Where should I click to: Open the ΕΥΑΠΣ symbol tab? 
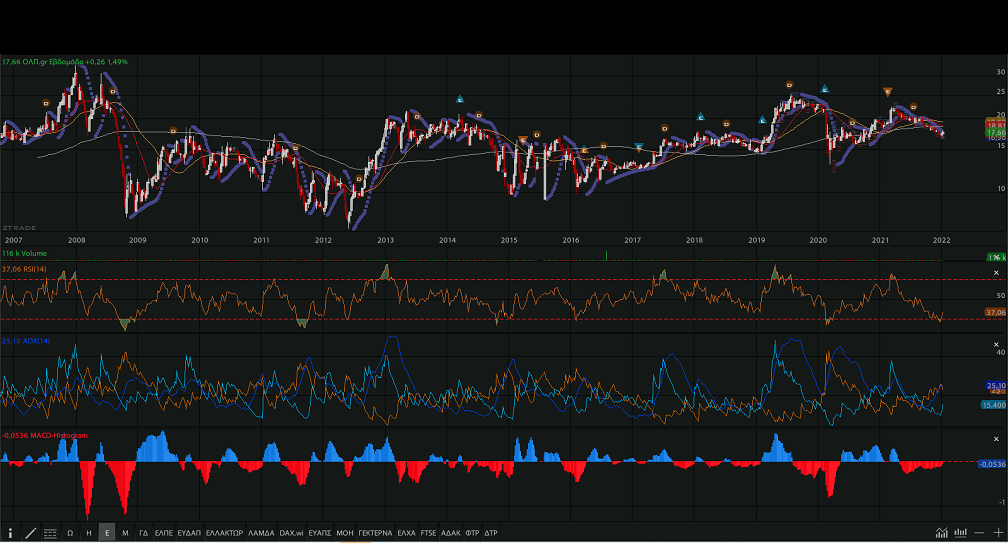(x=320, y=533)
